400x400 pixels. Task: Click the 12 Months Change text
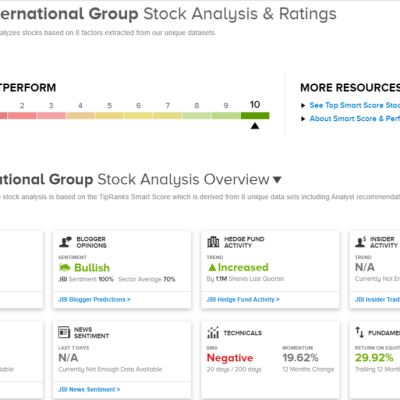[308, 369]
